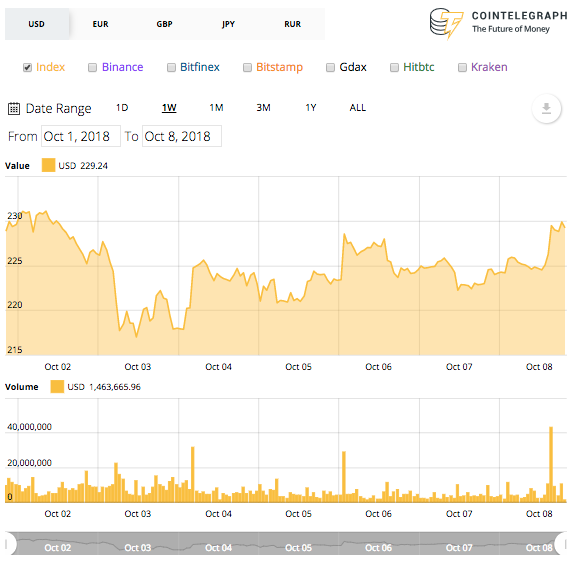The image size is (576, 566).
Task: Choose the GBP currency tab
Action: 164,24
